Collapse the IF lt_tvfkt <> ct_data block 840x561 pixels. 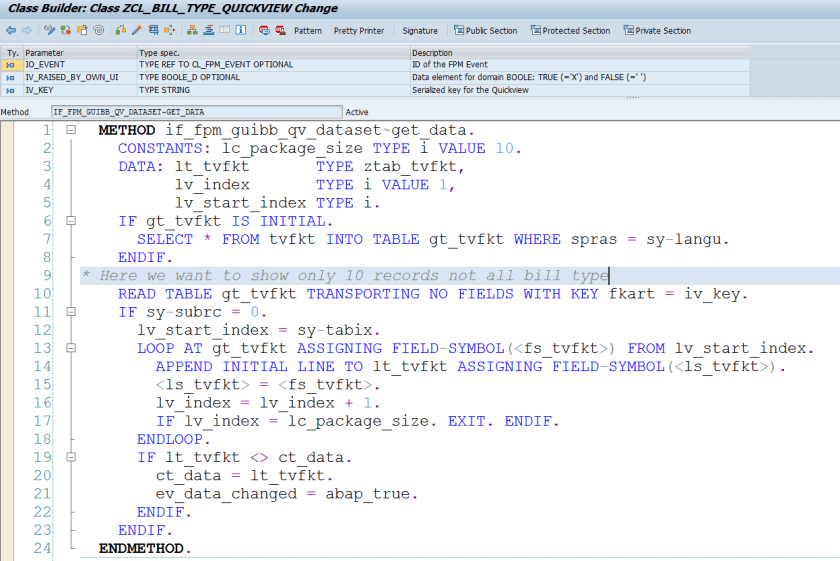click(x=71, y=457)
